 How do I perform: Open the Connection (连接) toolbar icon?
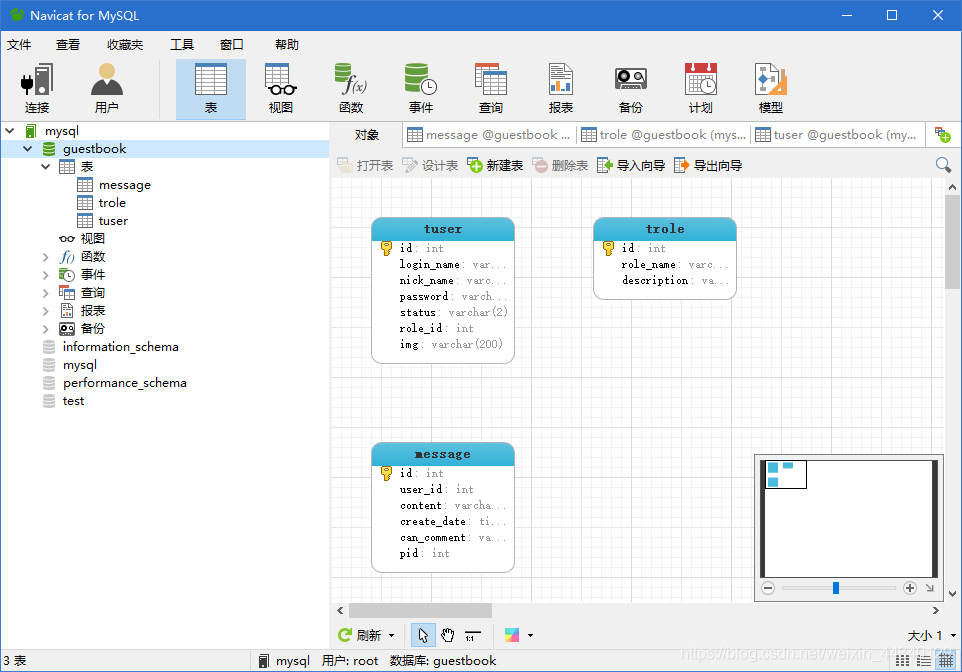37,88
